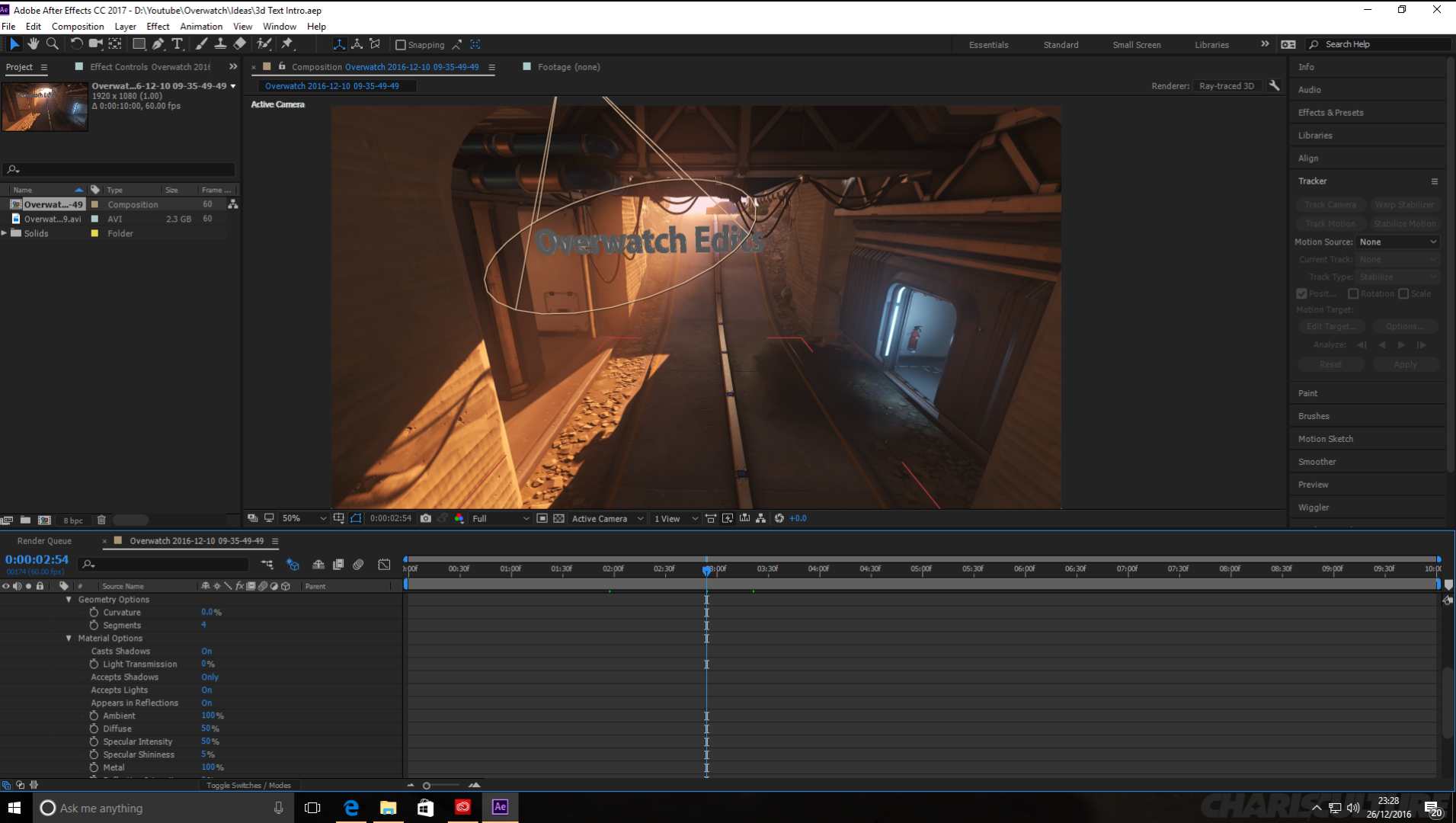Toggle the Snapping checkbox
This screenshot has width=1456, height=823.
coord(401,45)
